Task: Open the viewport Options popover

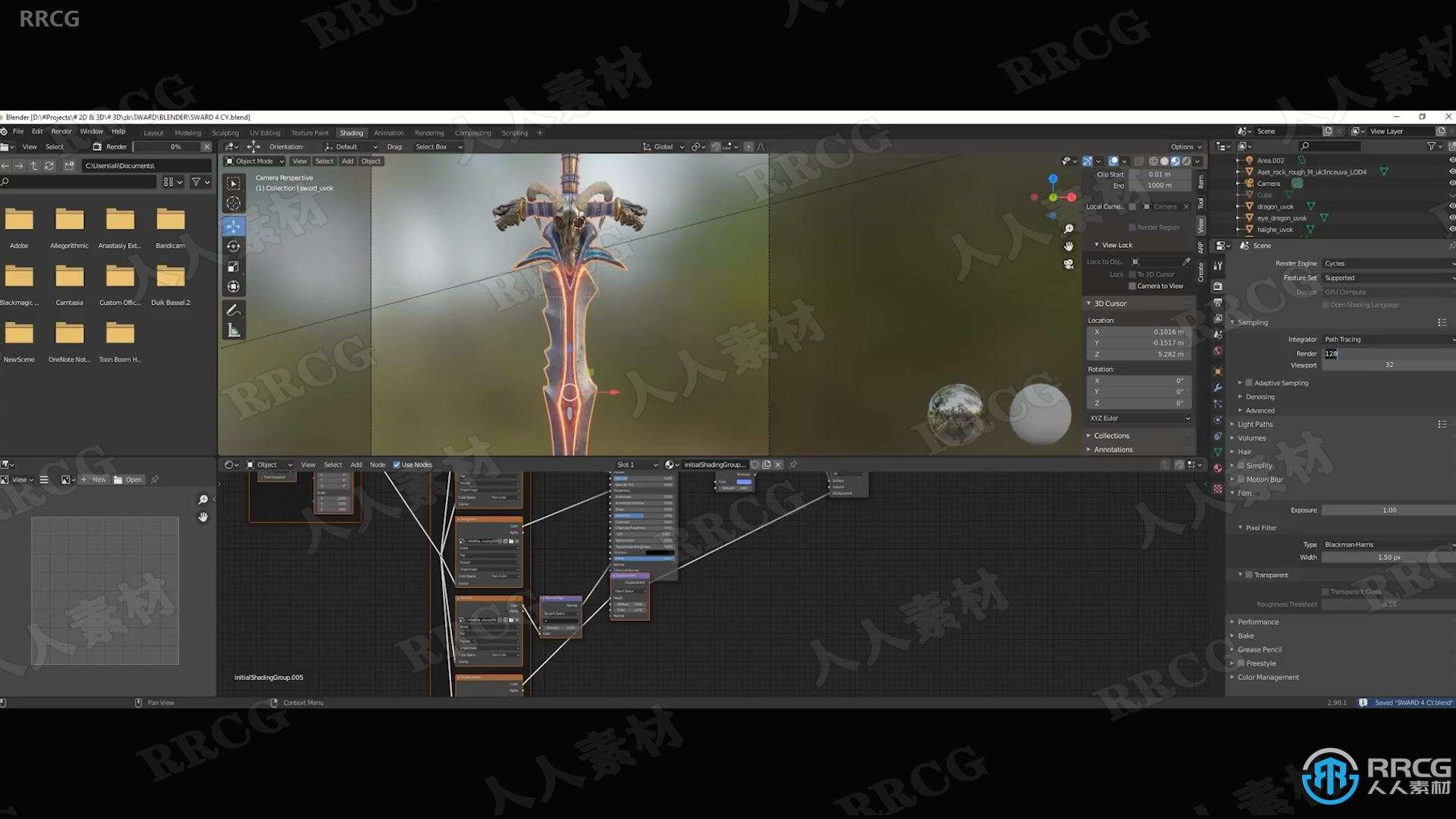Action: click(1186, 147)
